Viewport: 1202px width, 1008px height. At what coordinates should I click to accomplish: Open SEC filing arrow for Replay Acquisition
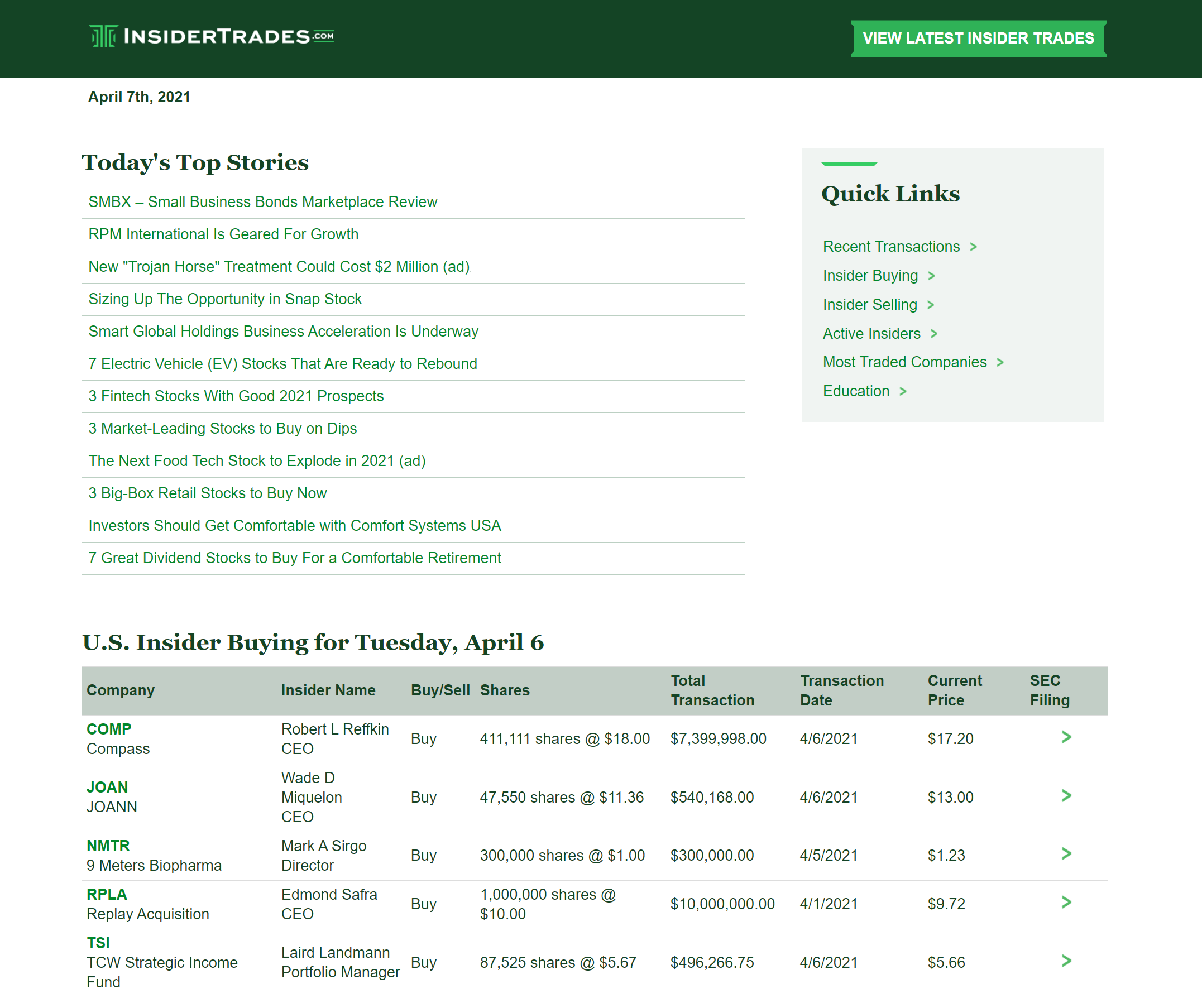click(1066, 903)
